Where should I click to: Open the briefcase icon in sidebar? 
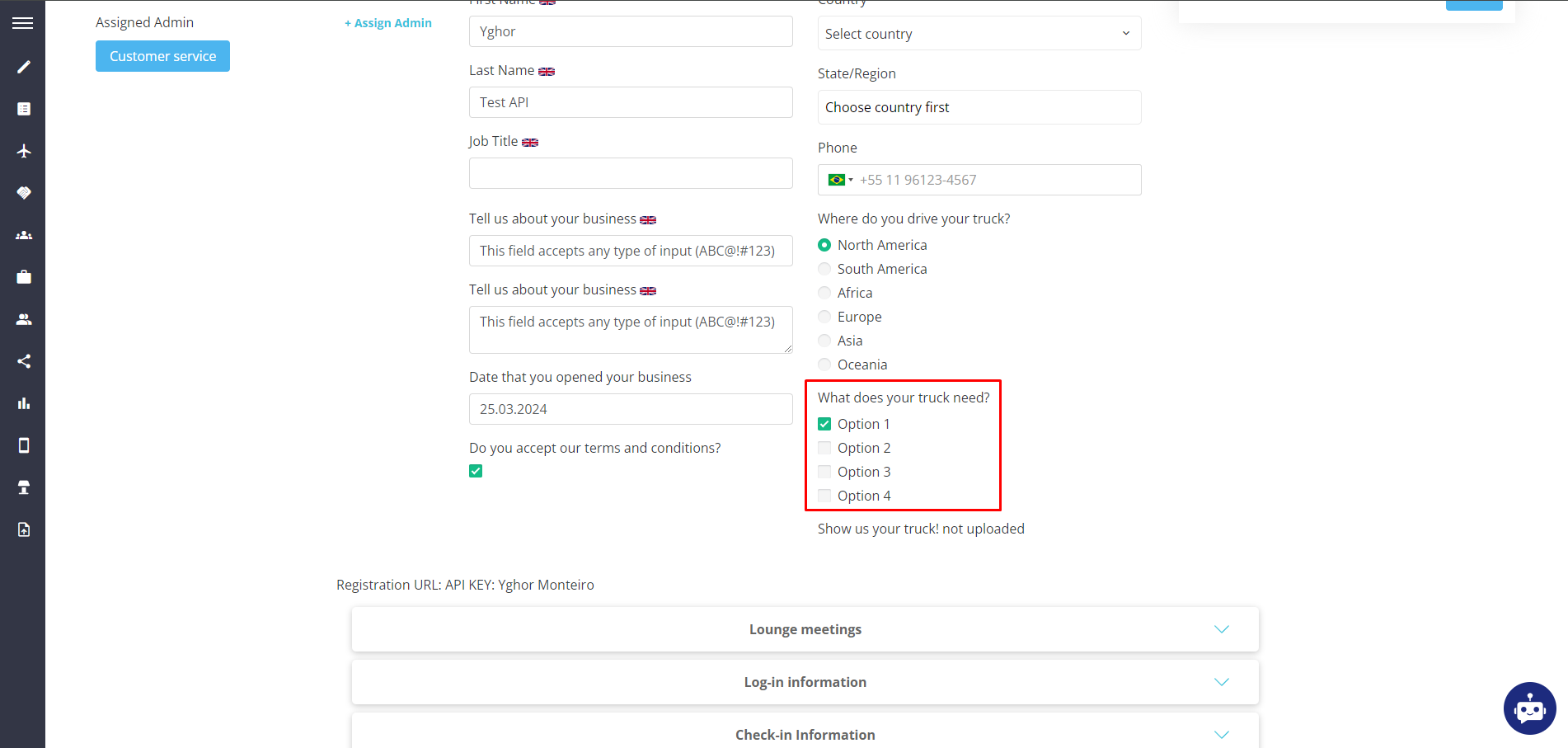tap(23, 276)
